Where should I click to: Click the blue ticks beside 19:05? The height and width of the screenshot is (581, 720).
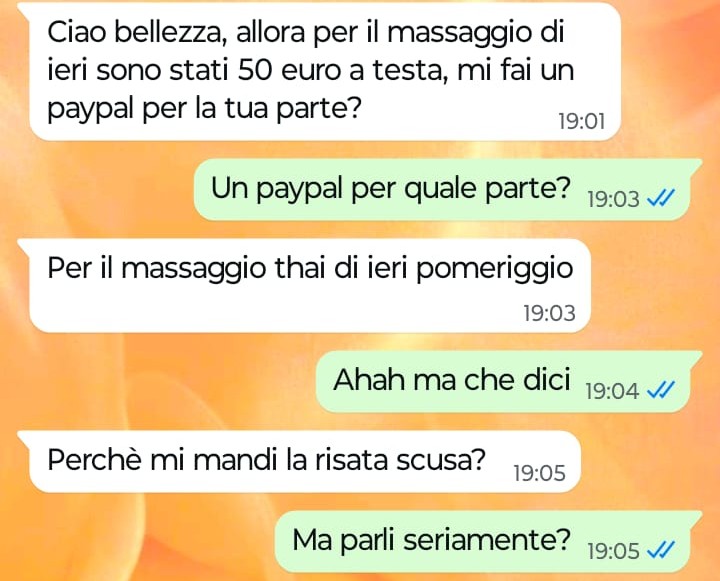coord(661,550)
